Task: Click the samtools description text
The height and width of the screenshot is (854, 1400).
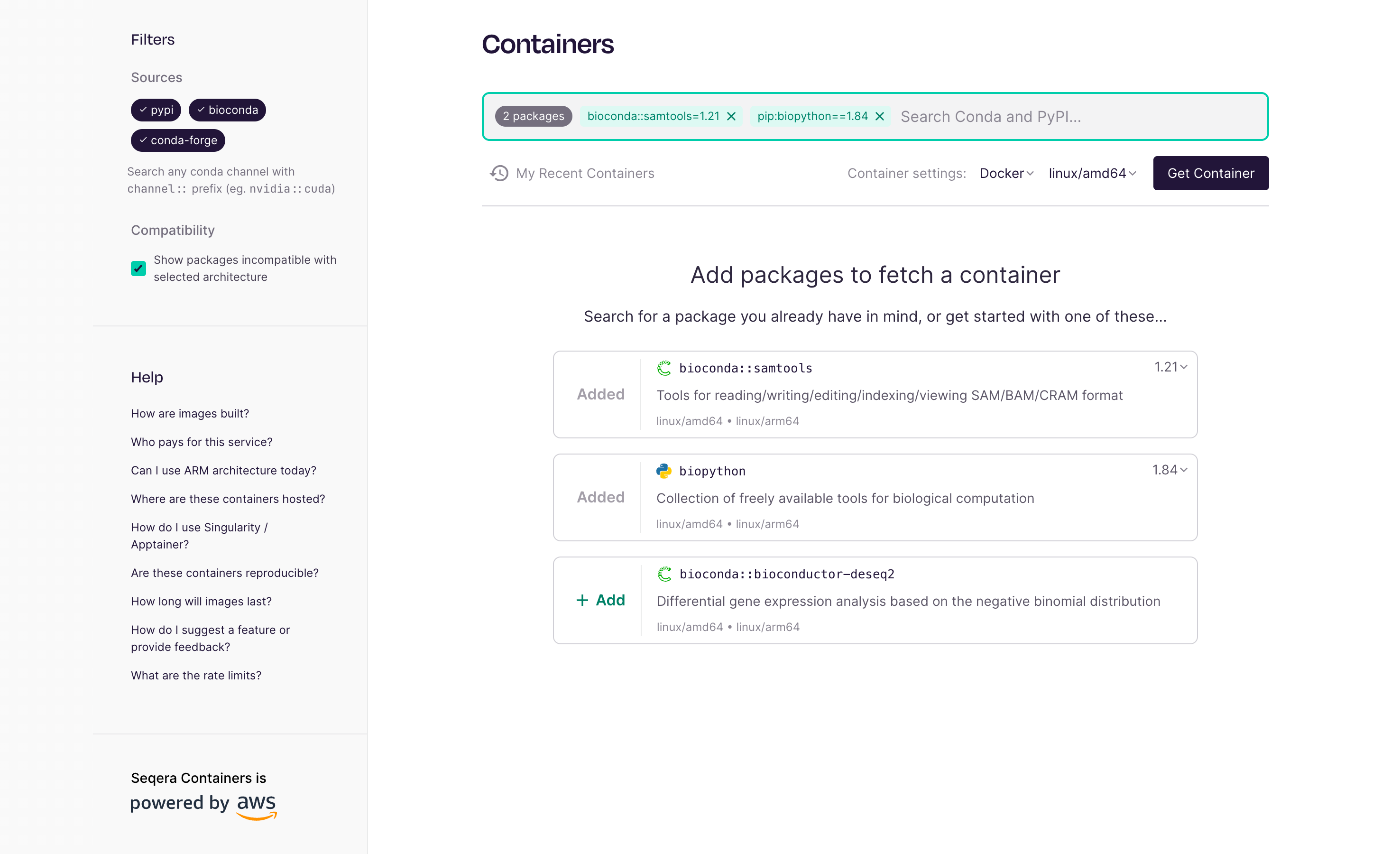Action: pos(889,396)
